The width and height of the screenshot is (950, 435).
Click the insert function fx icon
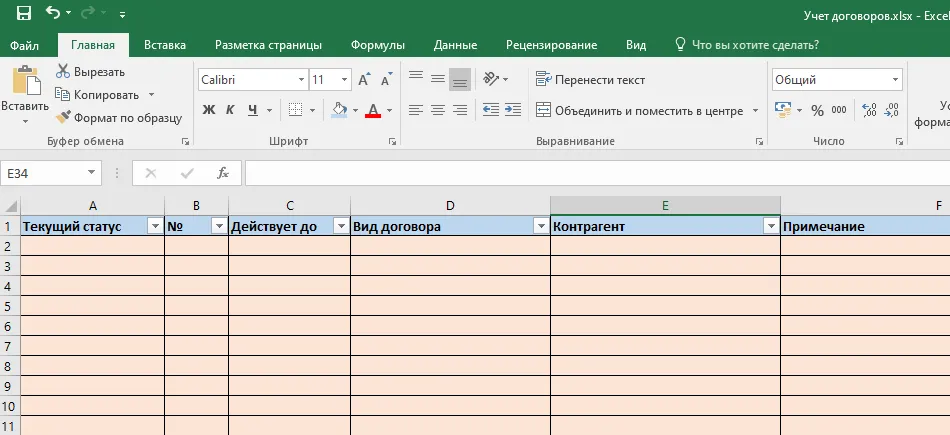223,173
